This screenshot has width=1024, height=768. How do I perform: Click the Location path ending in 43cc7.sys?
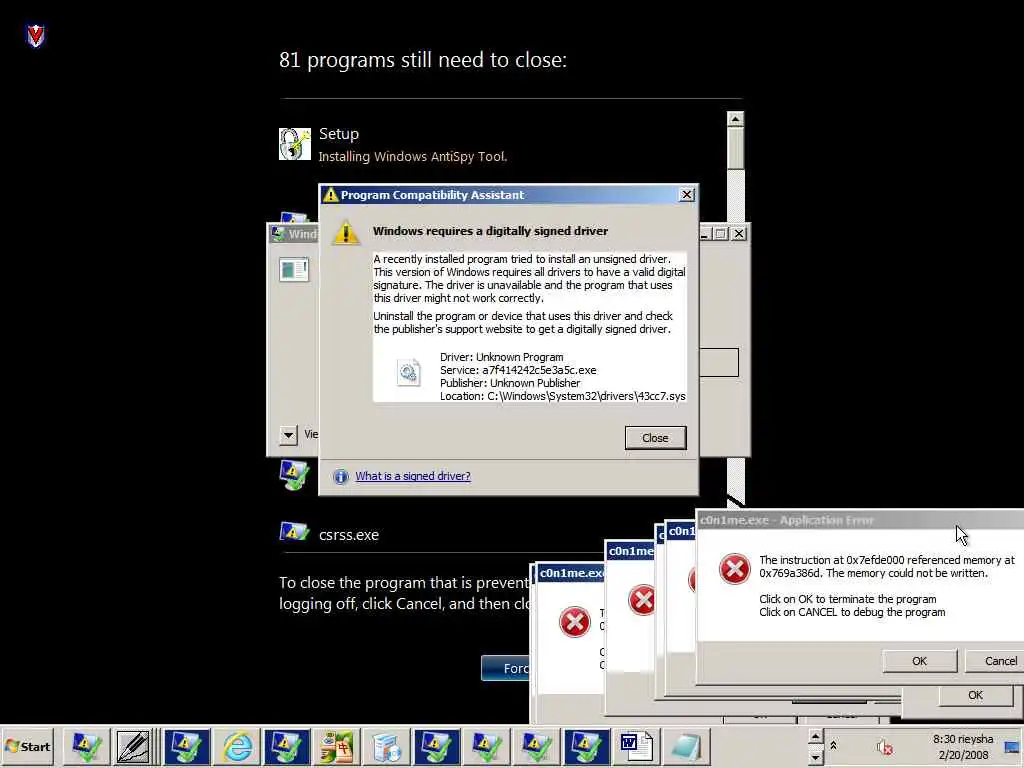562,396
